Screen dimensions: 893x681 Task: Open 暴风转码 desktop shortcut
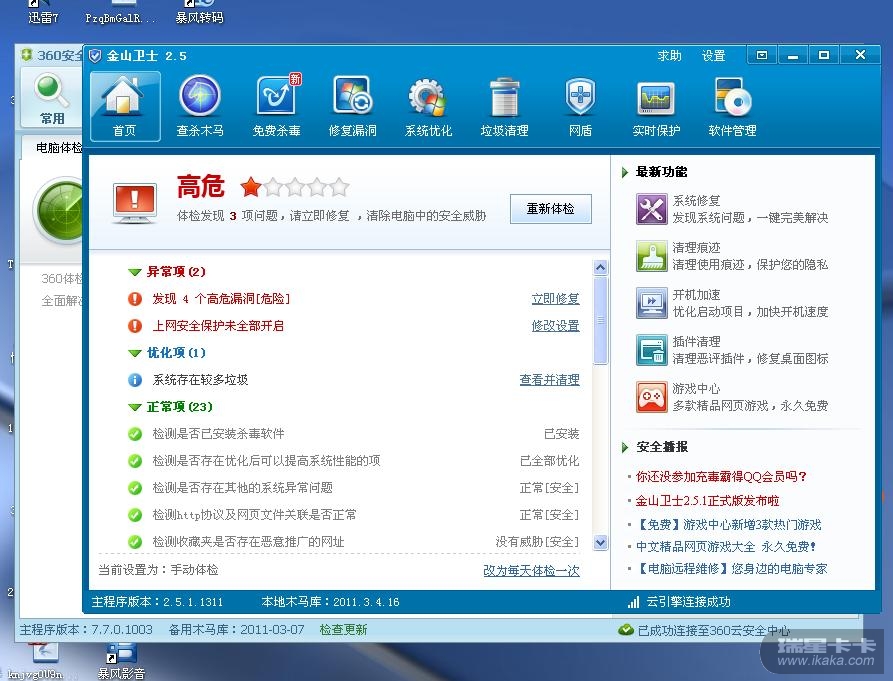click(x=199, y=12)
